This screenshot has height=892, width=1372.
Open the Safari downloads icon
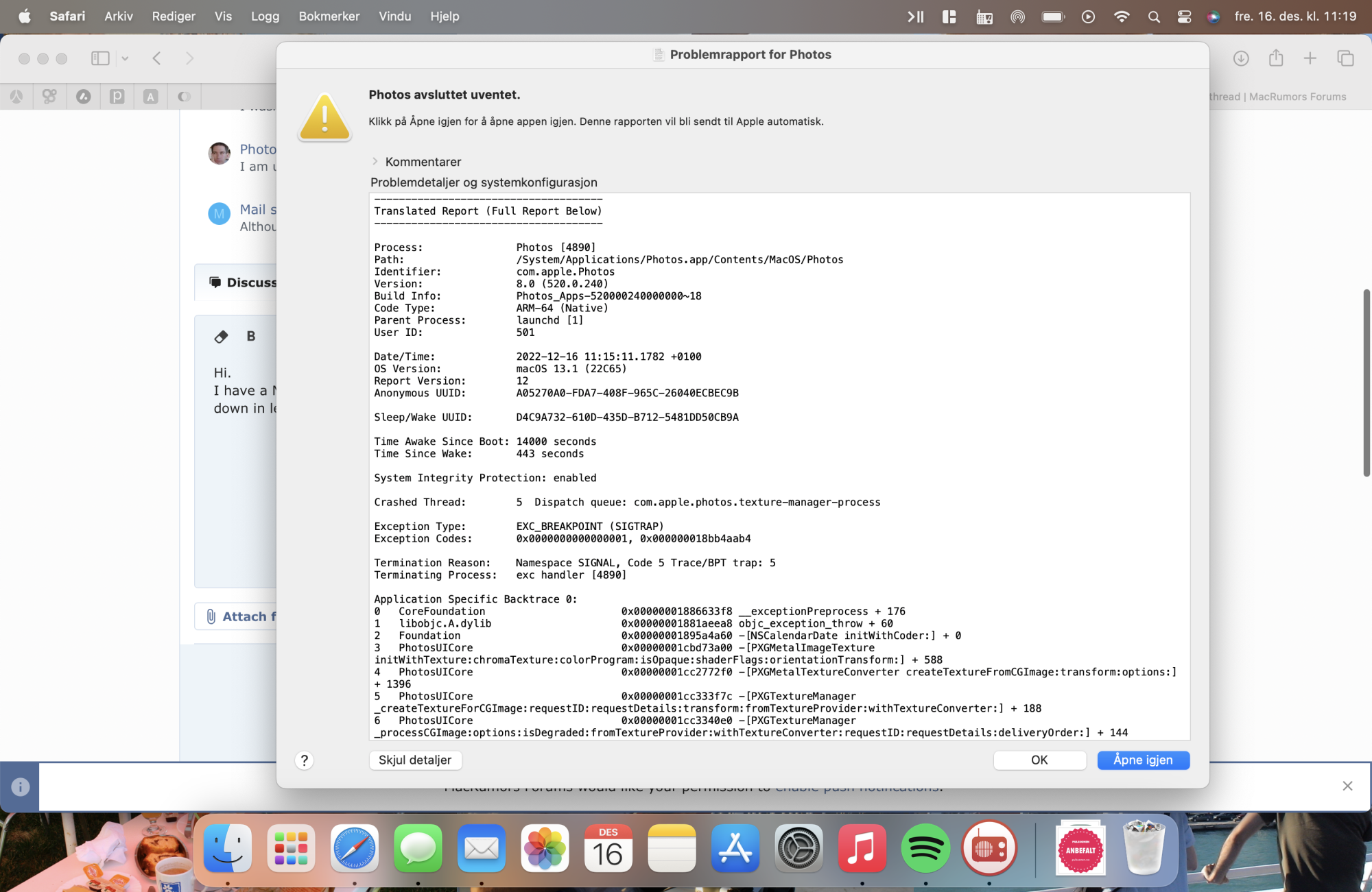[1240, 58]
